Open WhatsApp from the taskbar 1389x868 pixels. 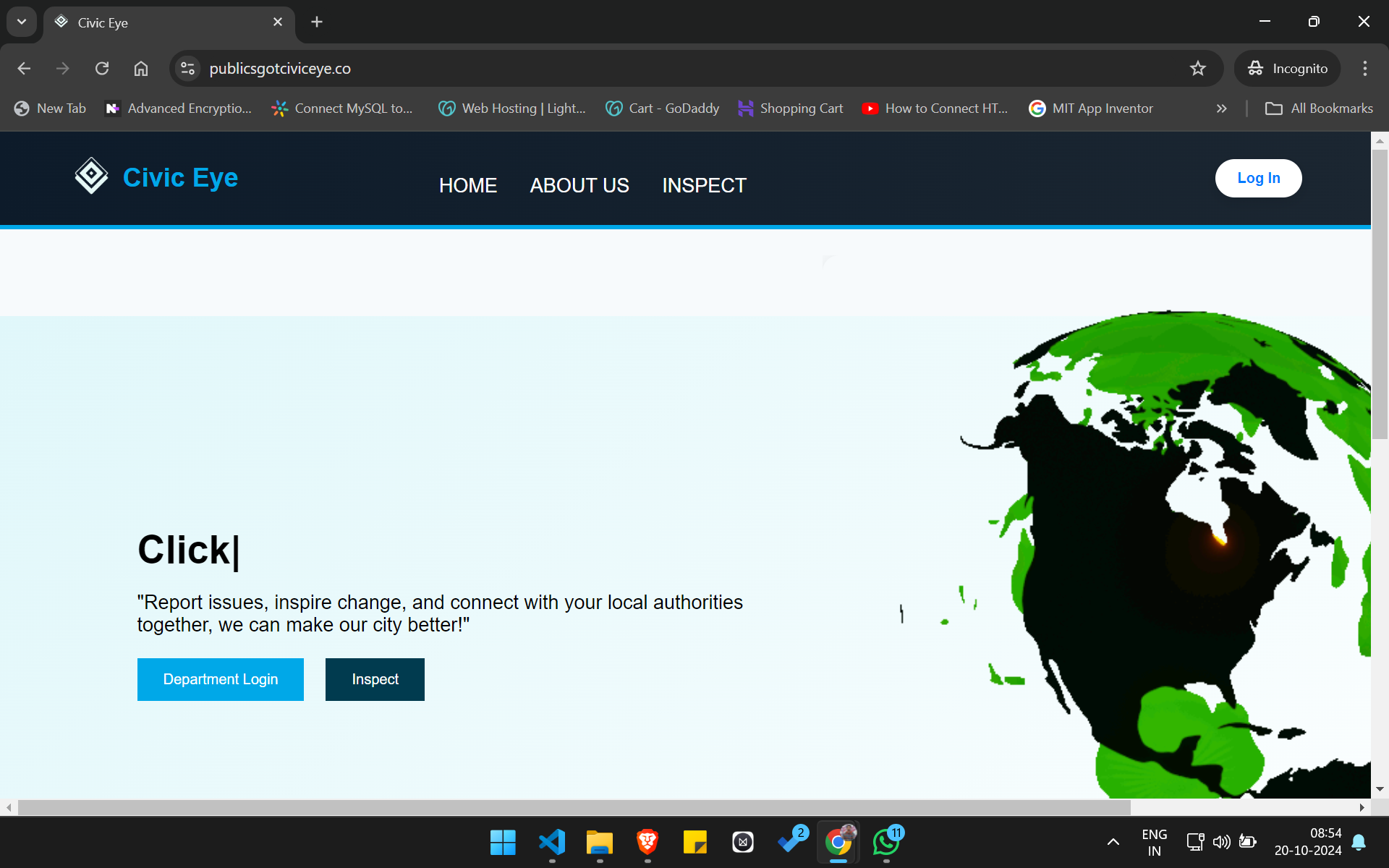(x=886, y=842)
